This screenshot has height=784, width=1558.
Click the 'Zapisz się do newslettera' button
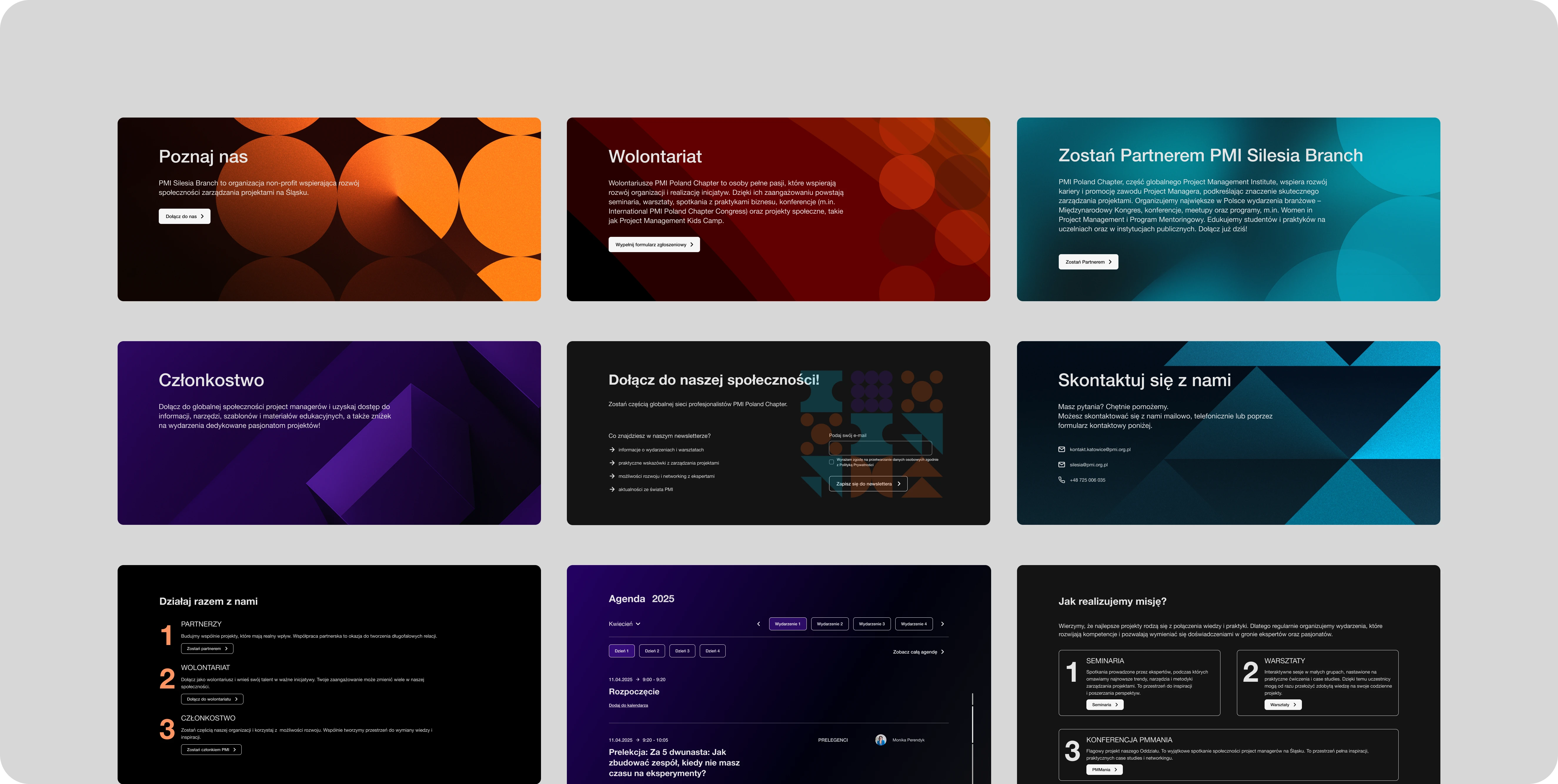click(868, 484)
